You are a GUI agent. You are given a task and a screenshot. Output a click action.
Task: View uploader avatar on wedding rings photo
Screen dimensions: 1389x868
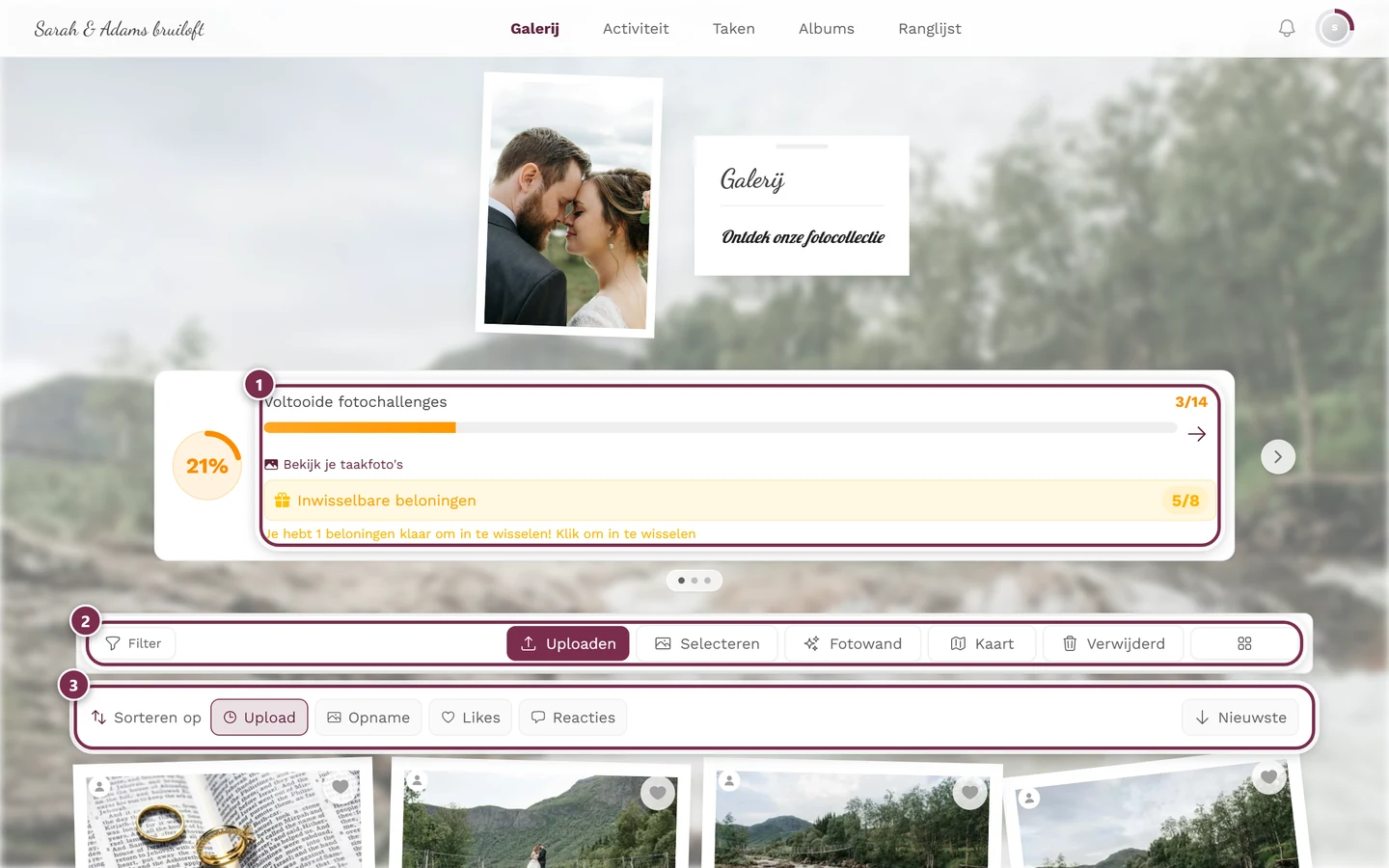[99, 787]
